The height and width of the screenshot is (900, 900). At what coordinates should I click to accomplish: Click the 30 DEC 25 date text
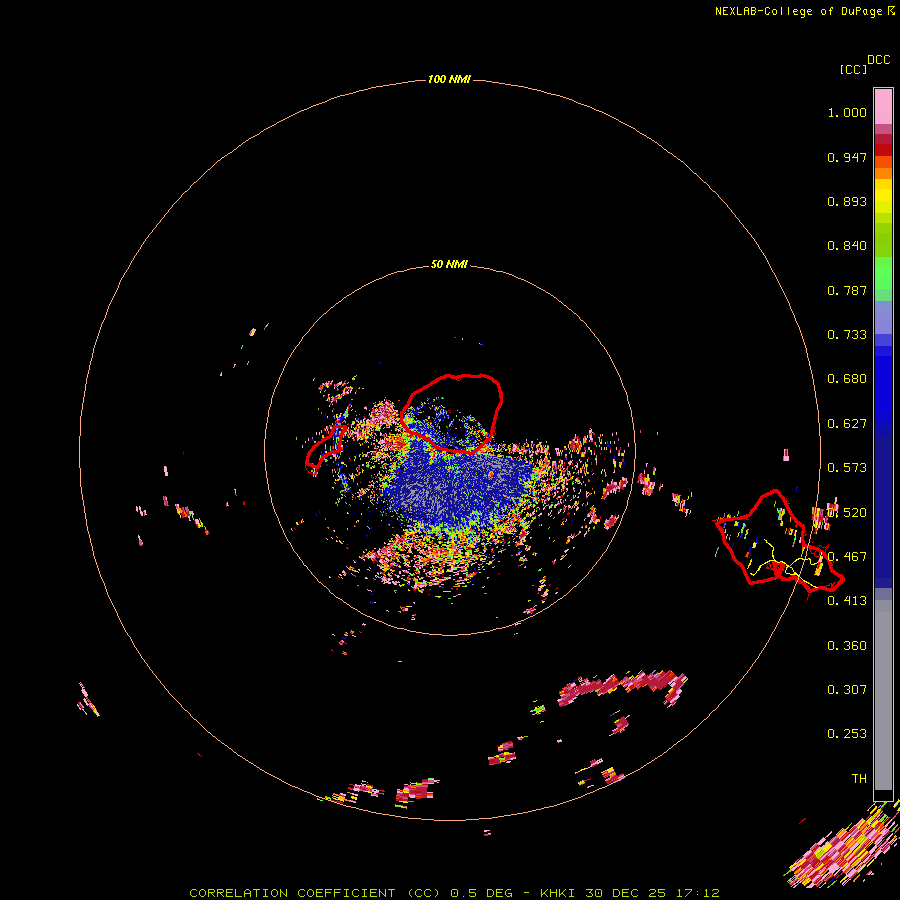click(x=626, y=893)
